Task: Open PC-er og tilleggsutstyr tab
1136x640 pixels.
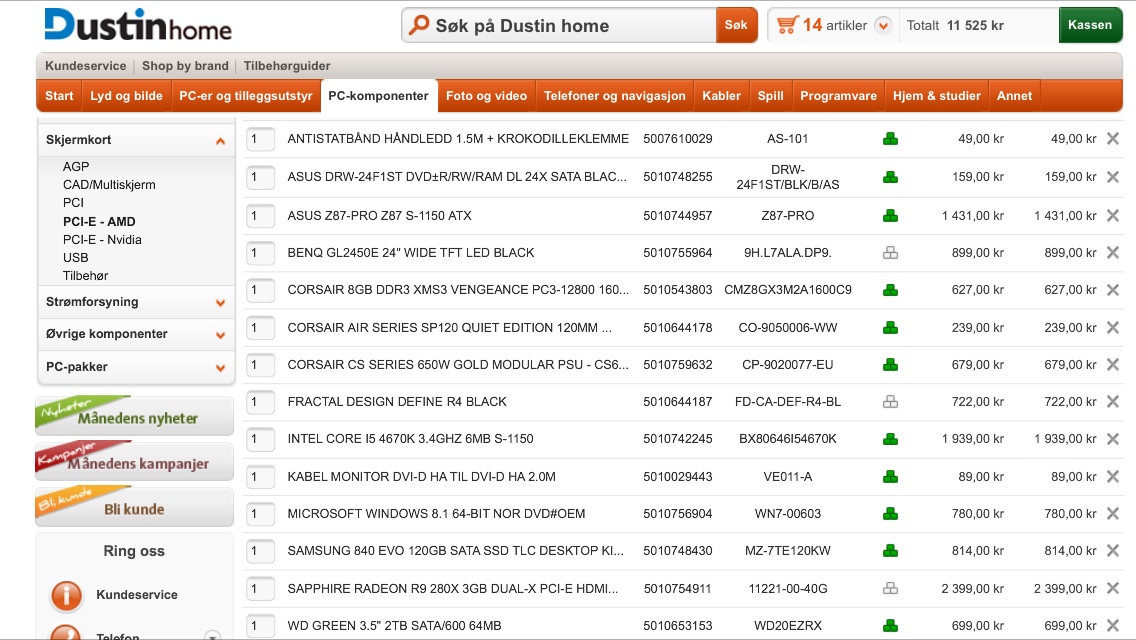Action: tap(246, 96)
